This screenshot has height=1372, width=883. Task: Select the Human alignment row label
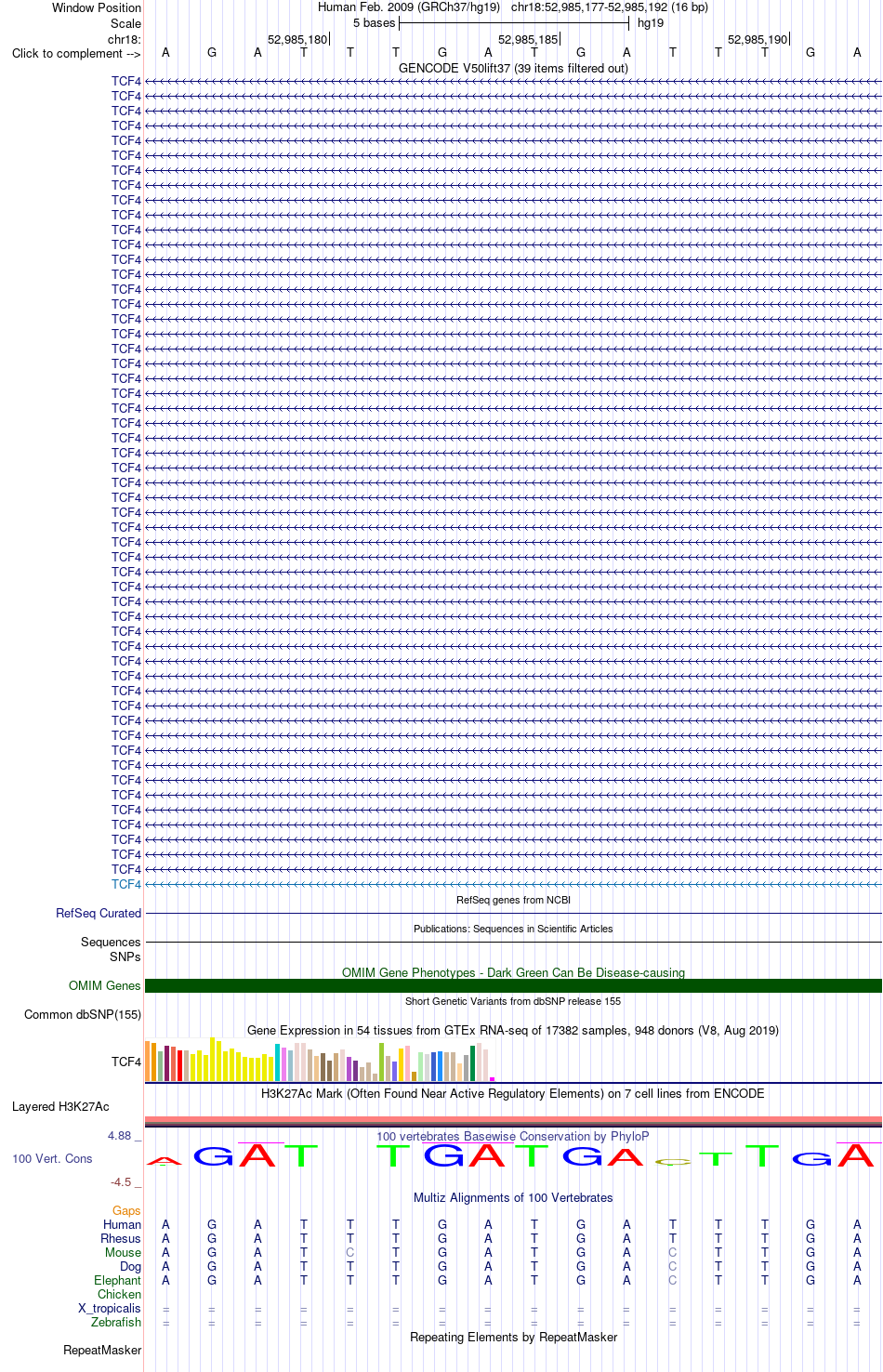tap(123, 1224)
